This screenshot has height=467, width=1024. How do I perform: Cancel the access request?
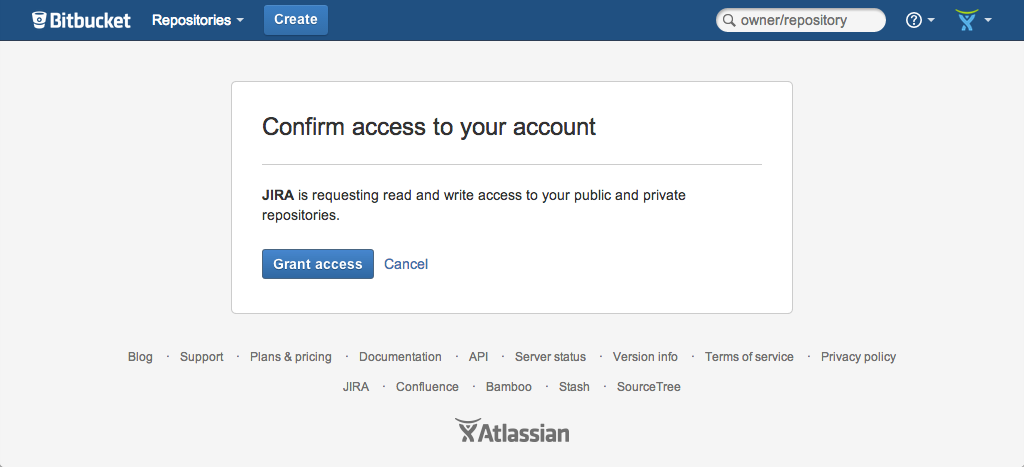point(406,264)
